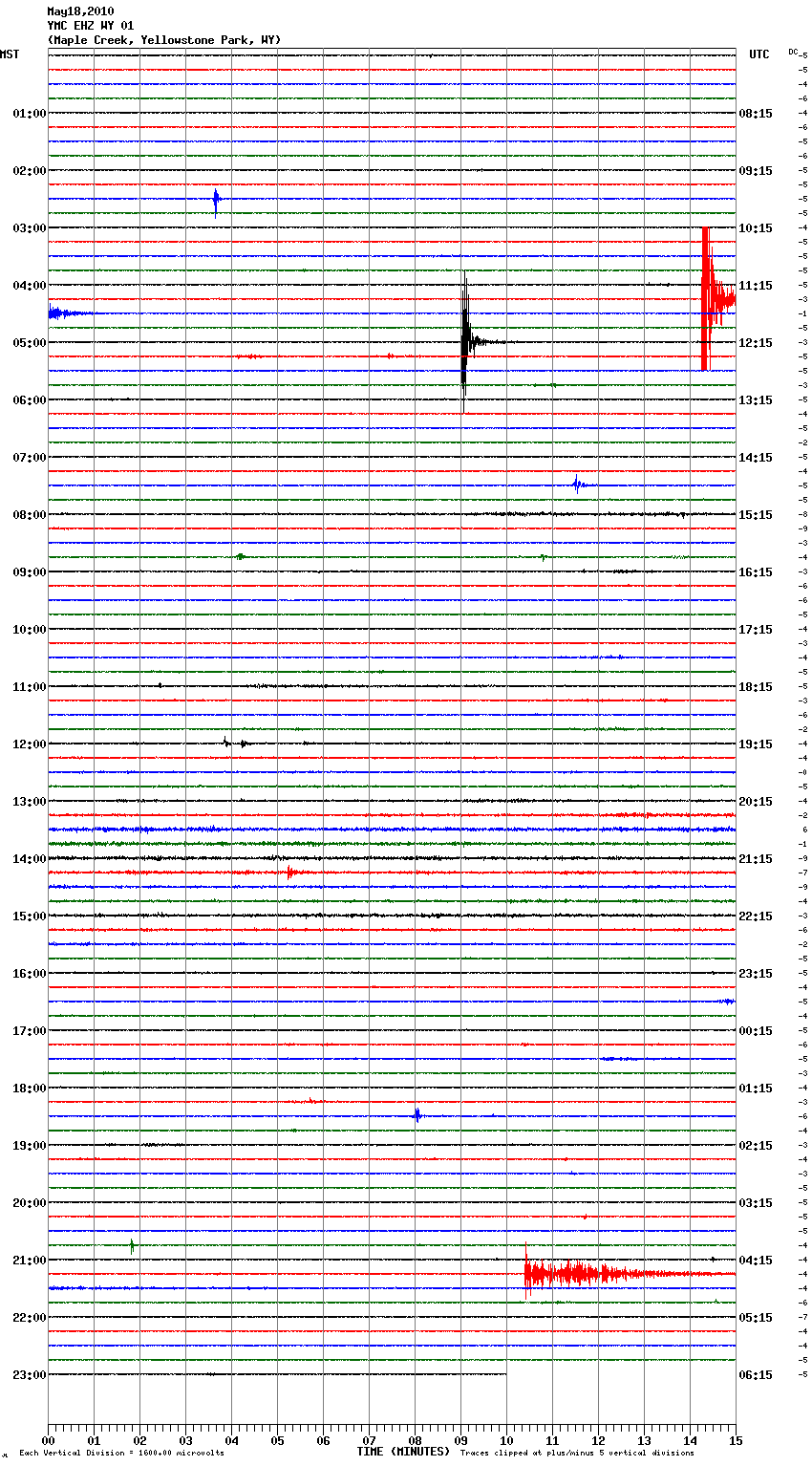Image resolution: width=812 pixels, height=1466 pixels.
Task: Click the TIME (MINUTES) axis title
Action: click(x=403, y=1452)
